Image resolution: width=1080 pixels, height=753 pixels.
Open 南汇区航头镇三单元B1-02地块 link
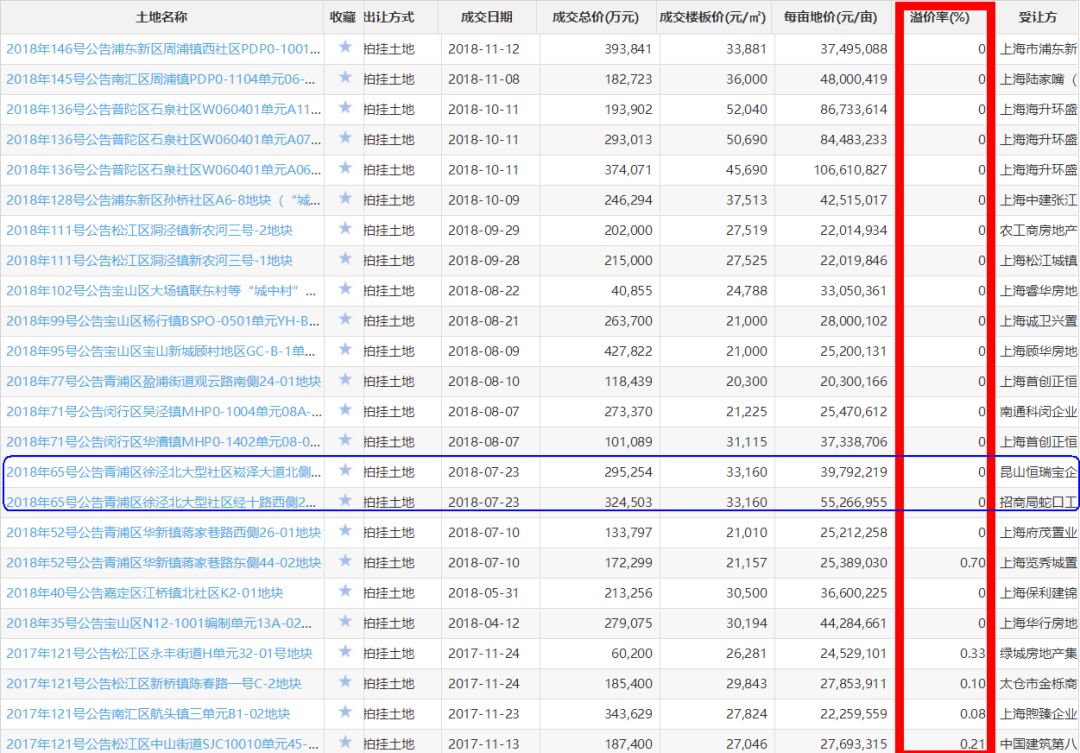pyautogui.click(x=148, y=714)
